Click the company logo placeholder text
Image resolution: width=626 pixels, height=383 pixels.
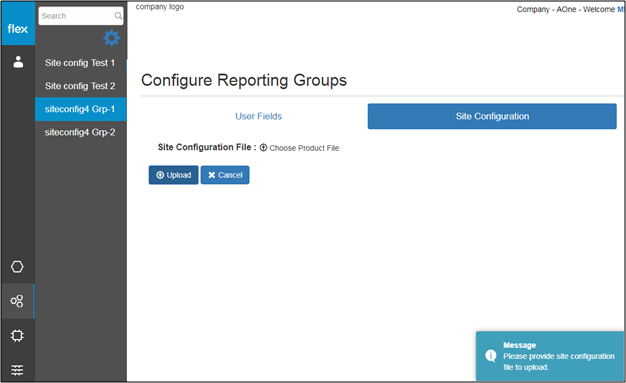pyautogui.click(x=160, y=7)
